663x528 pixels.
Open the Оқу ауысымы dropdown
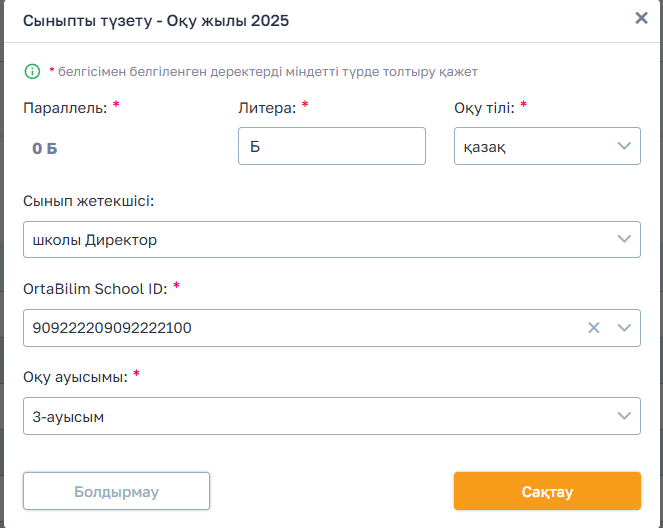pos(332,416)
